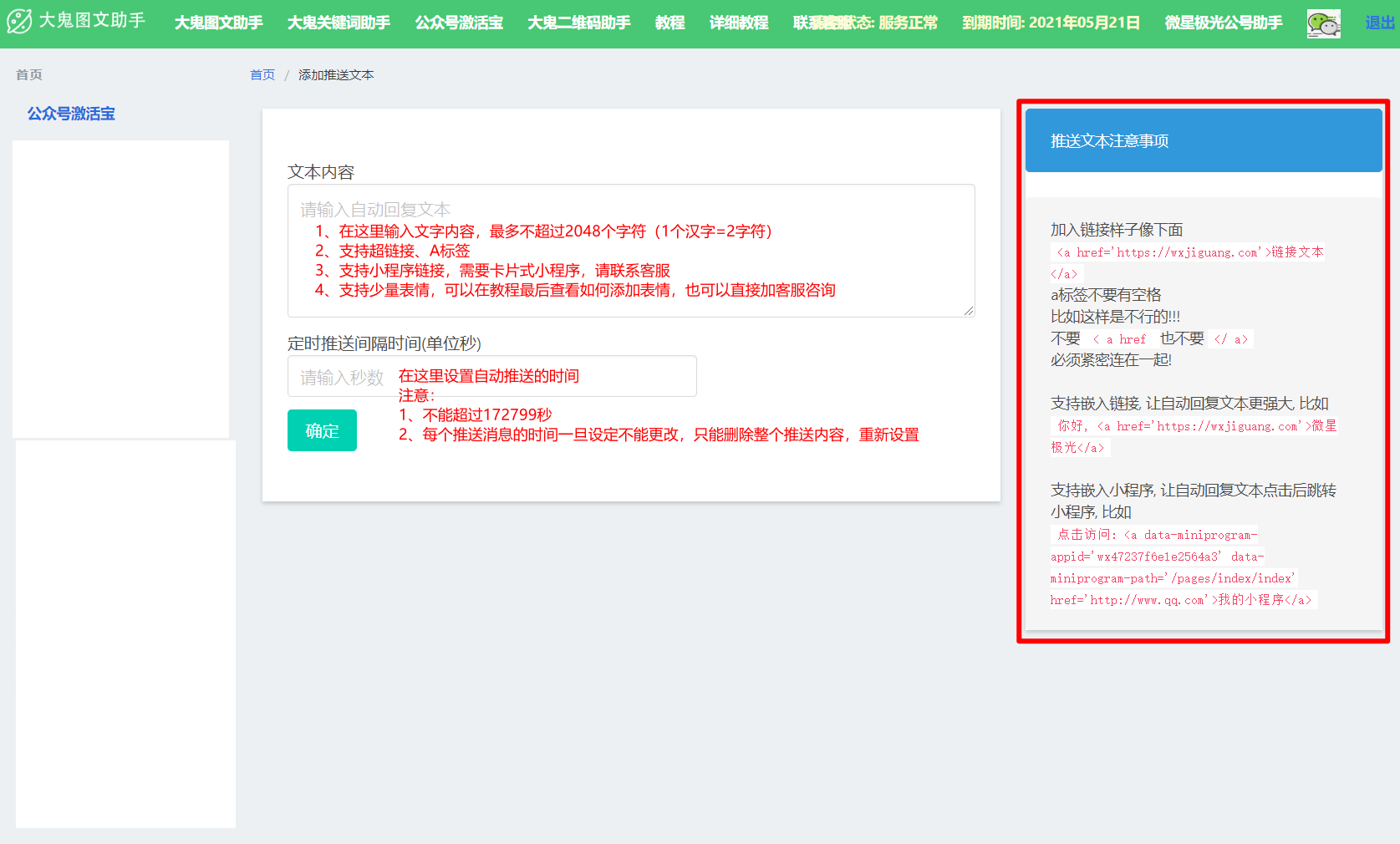The width and height of the screenshot is (1400, 844).
Task: Focus the 请输入秒数 interval input
Action: tap(492, 376)
